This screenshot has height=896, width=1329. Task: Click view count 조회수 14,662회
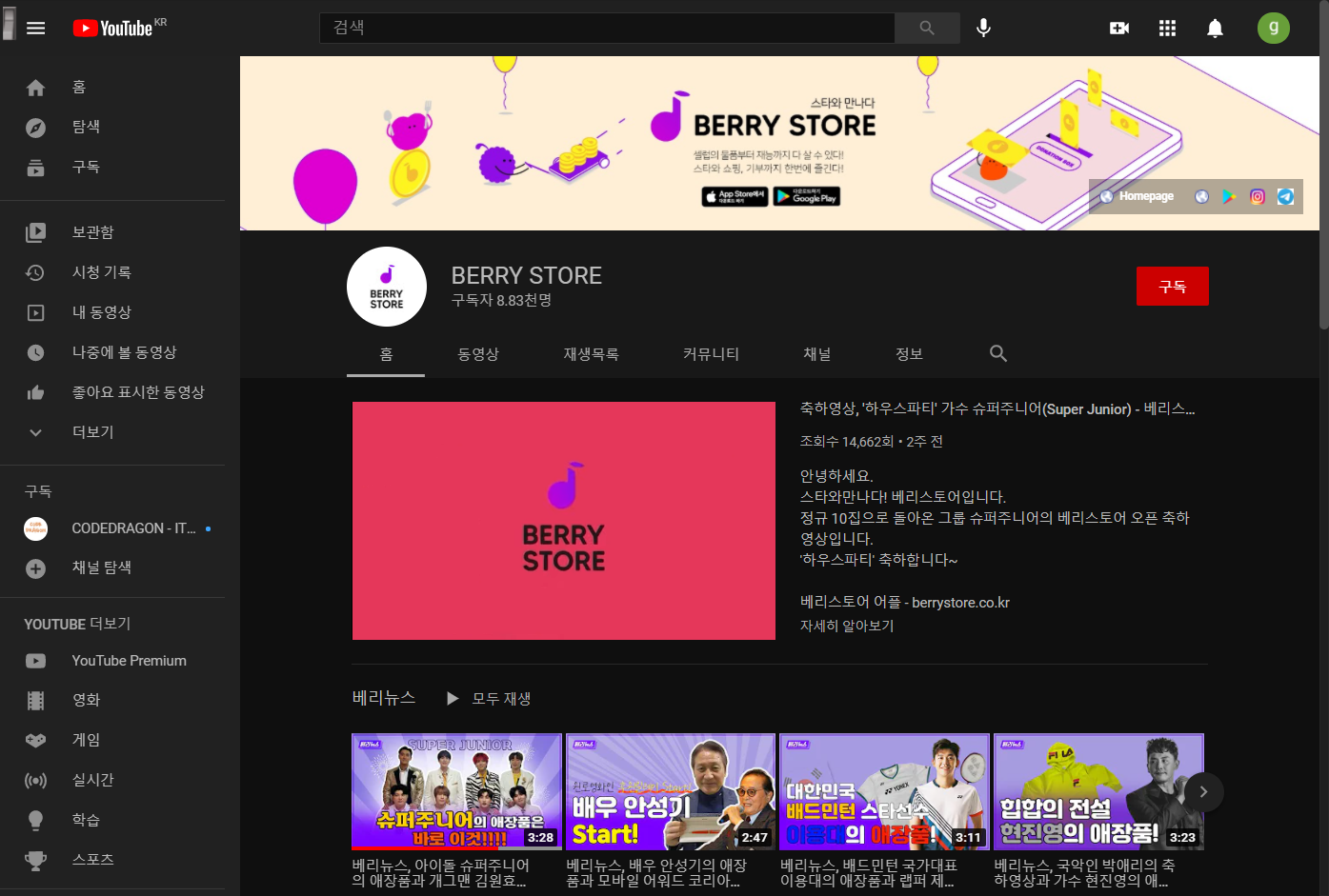847,442
